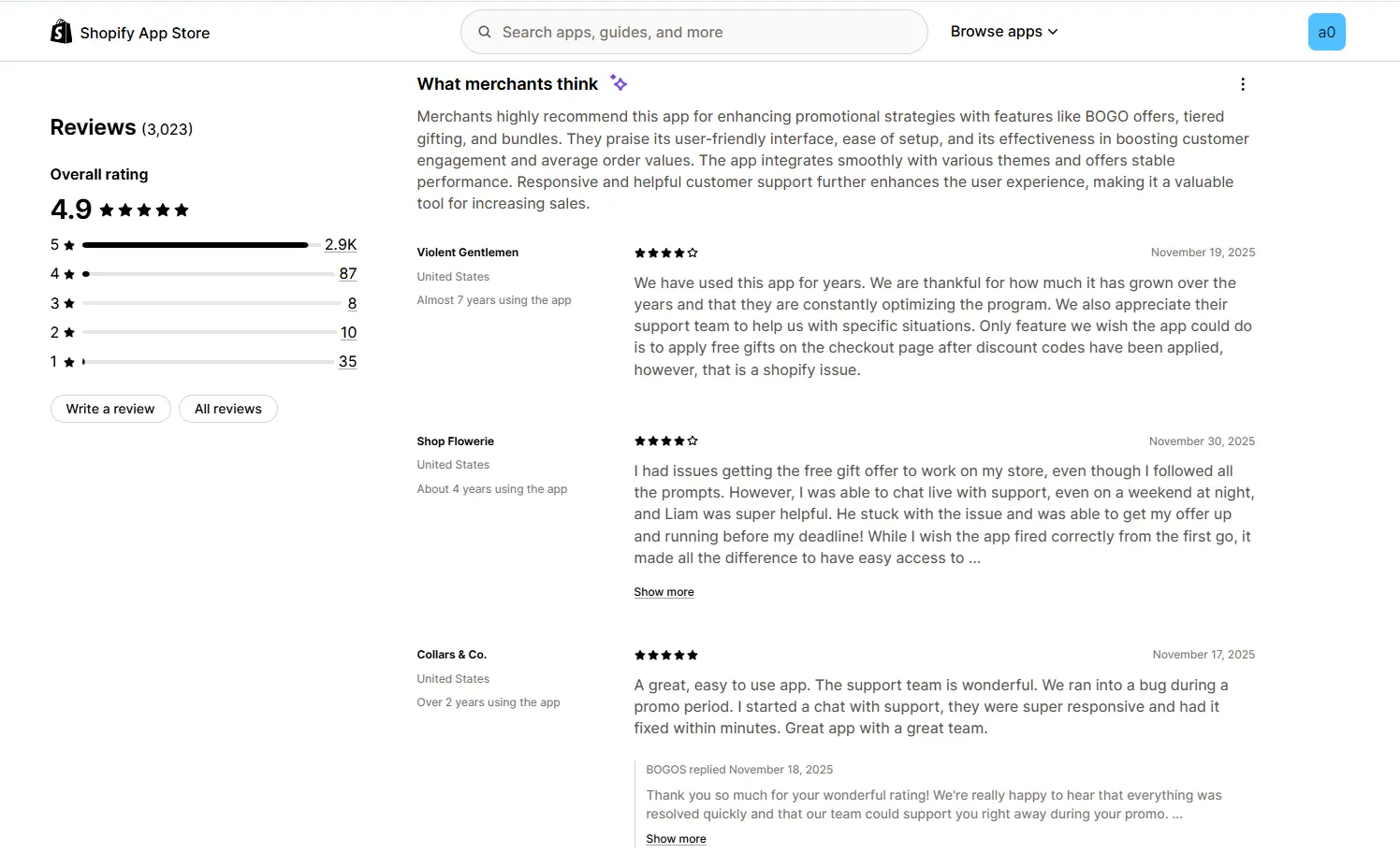Open All reviews
Image resolution: width=1400 pixels, height=853 pixels.
click(x=227, y=409)
